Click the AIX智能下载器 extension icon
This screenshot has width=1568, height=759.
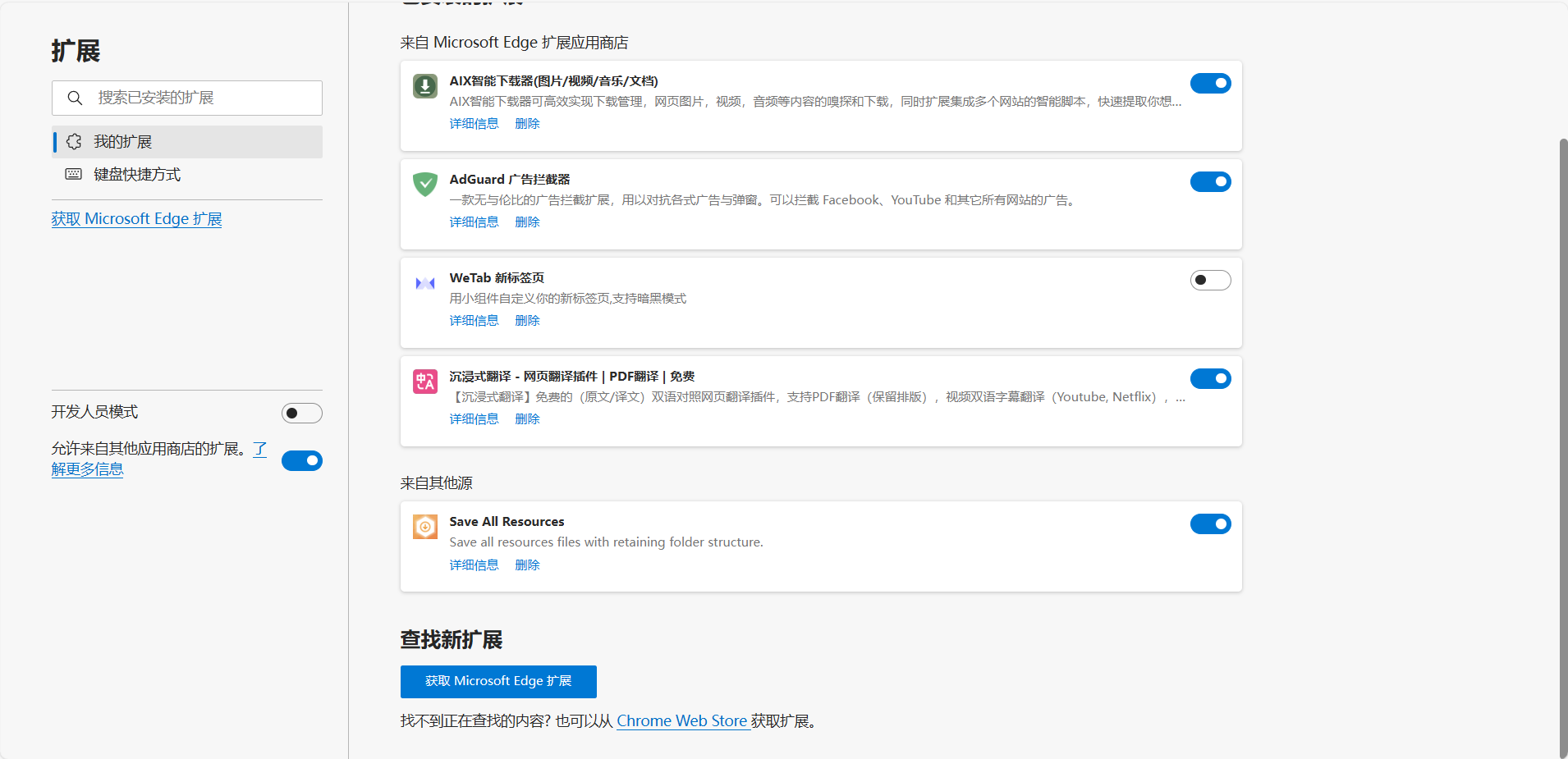(424, 85)
